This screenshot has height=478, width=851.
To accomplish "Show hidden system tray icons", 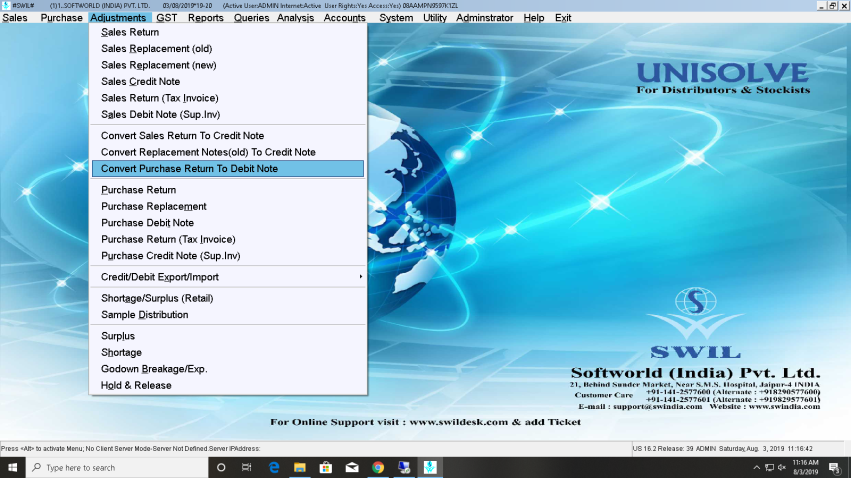I will 756,467.
